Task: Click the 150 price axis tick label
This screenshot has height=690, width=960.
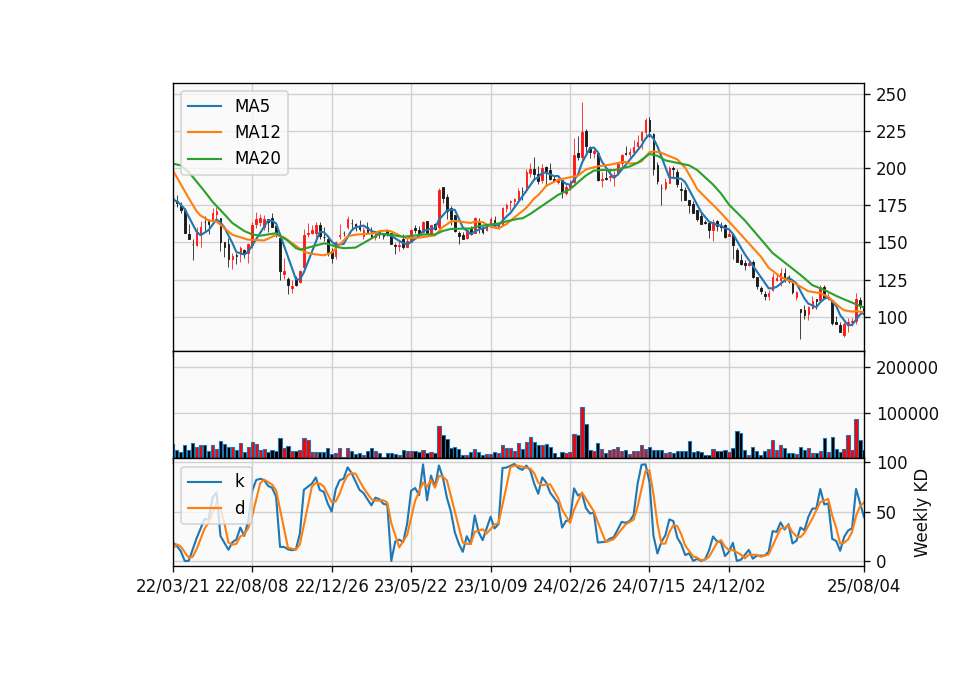Action: tap(891, 243)
